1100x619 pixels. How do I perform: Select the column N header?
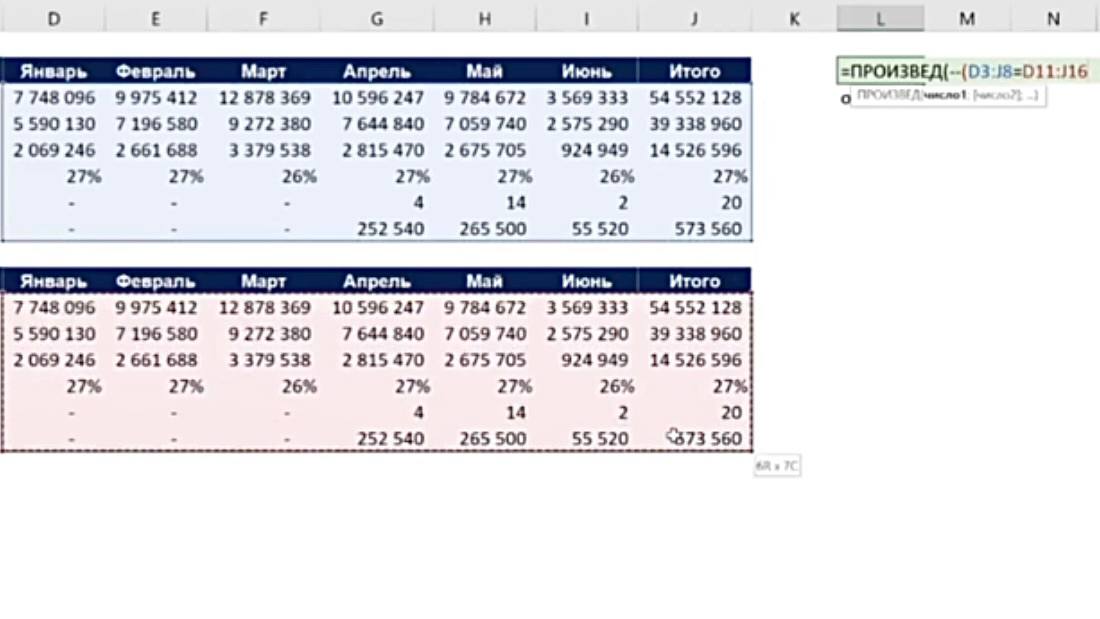(x=1053, y=19)
